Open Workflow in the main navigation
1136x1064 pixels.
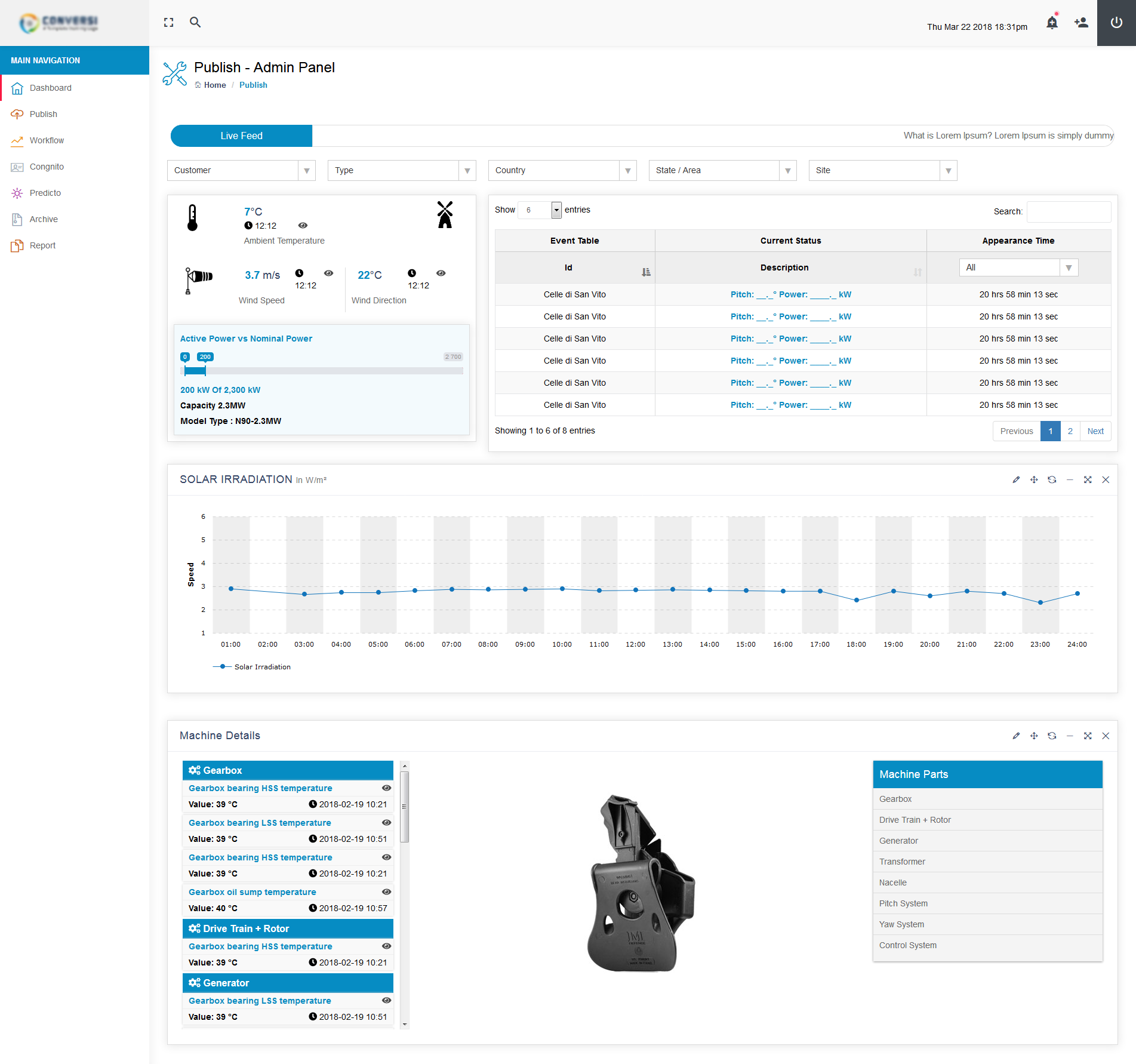47,141
